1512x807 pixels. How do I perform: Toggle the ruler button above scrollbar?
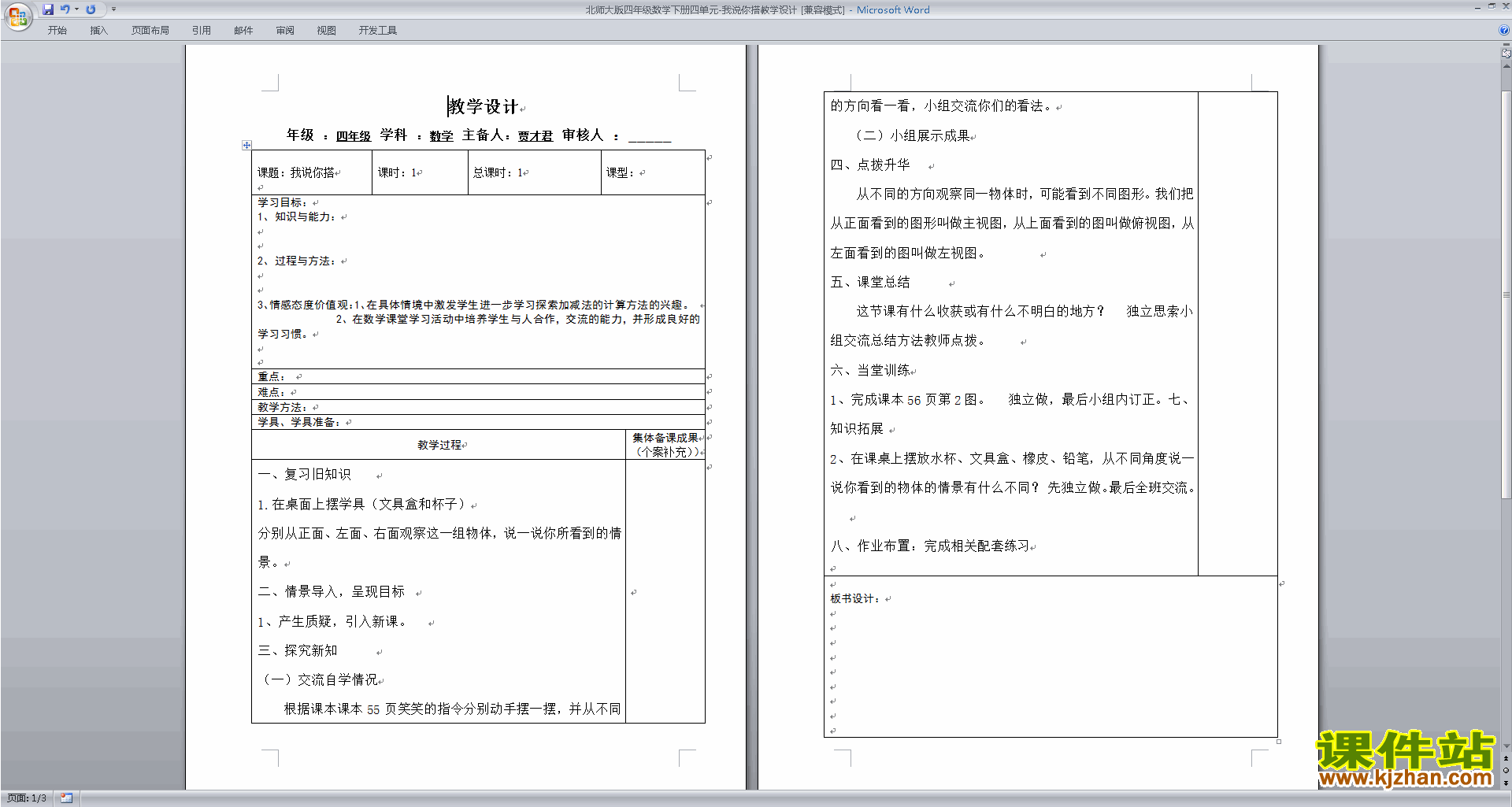[1506, 54]
